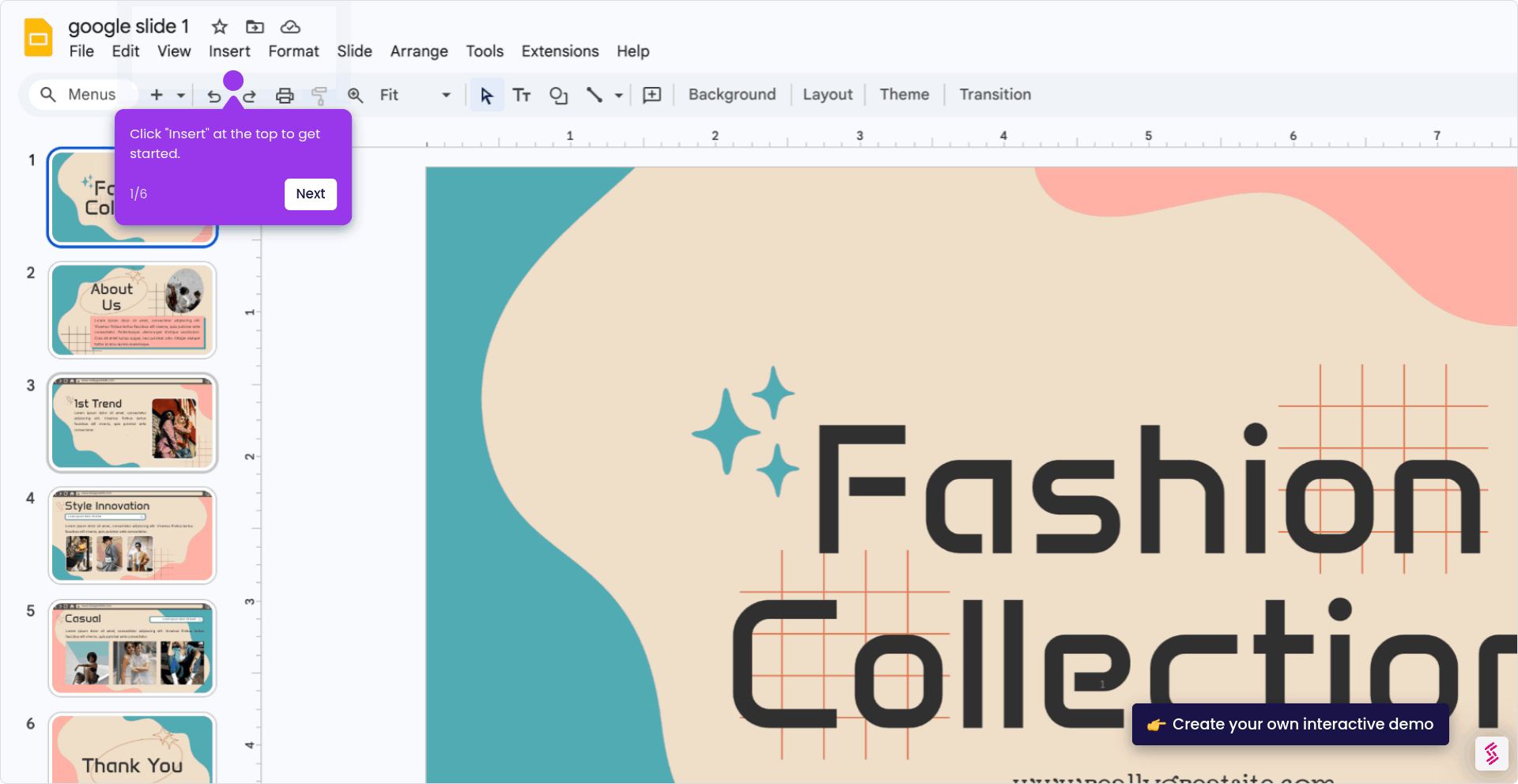Click the undo icon
This screenshot has width=1518, height=784.
point(214,96)
